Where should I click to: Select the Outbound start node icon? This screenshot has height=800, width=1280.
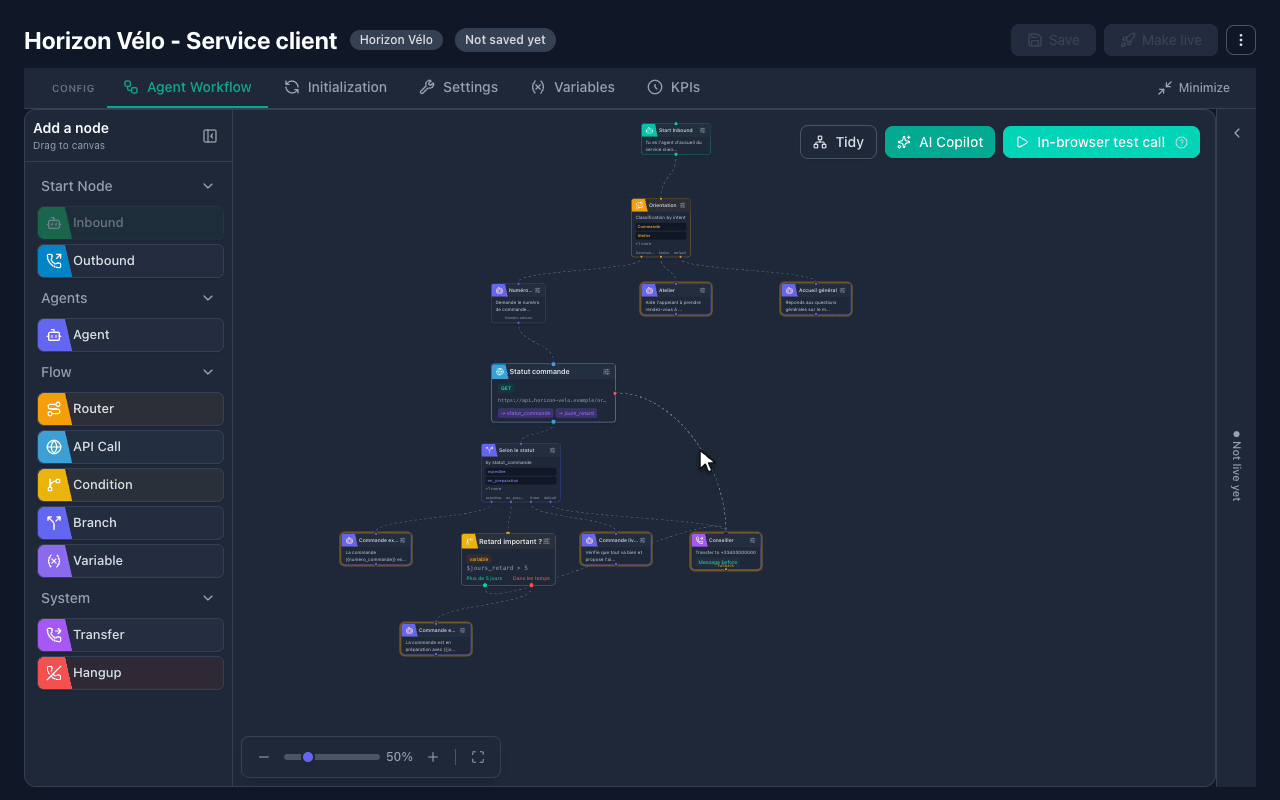pyautogui.click(x=54, y=261)
